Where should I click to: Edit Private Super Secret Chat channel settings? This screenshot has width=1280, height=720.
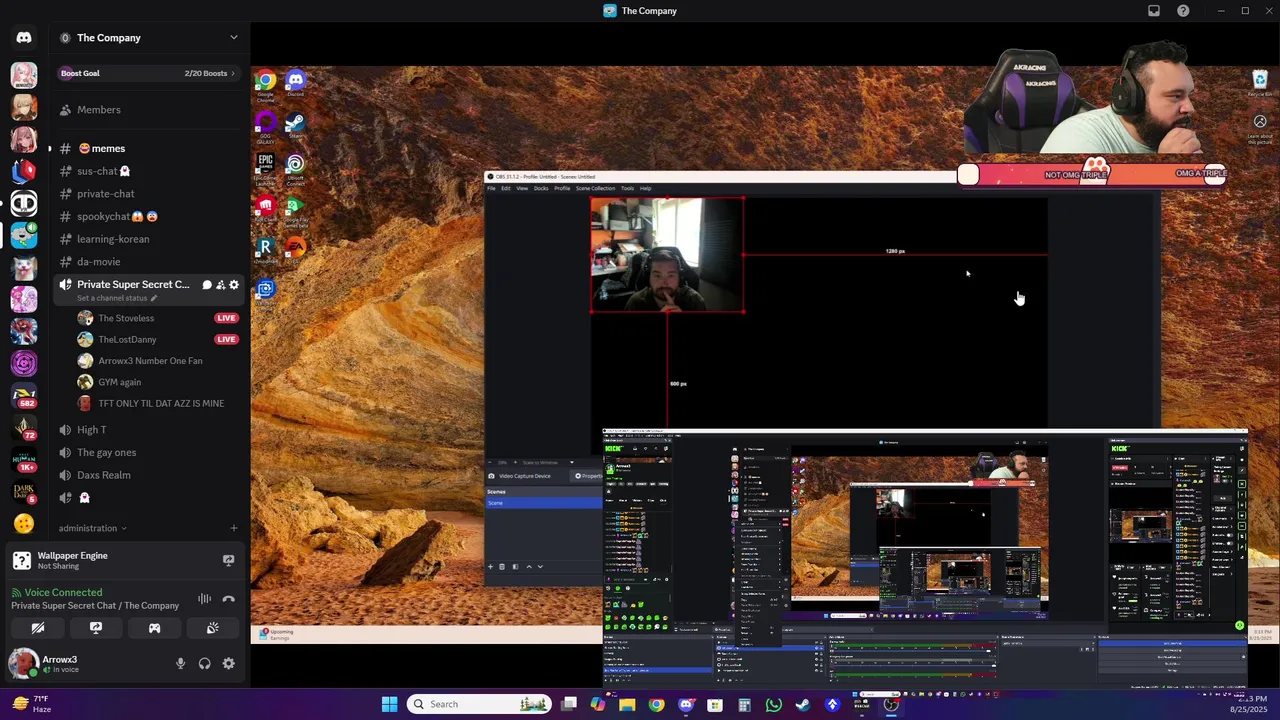point(235,285)
